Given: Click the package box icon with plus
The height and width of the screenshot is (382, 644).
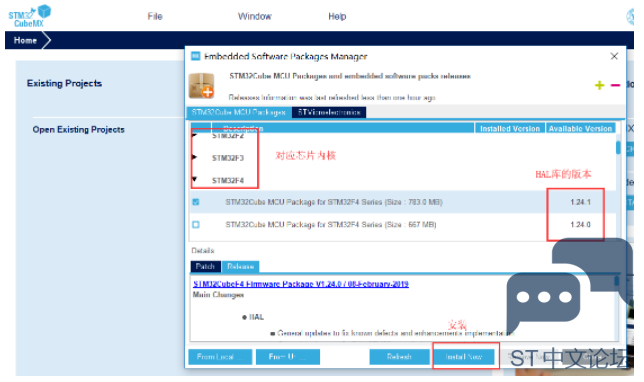Looking at the screenshot, I should coord(201,86).
